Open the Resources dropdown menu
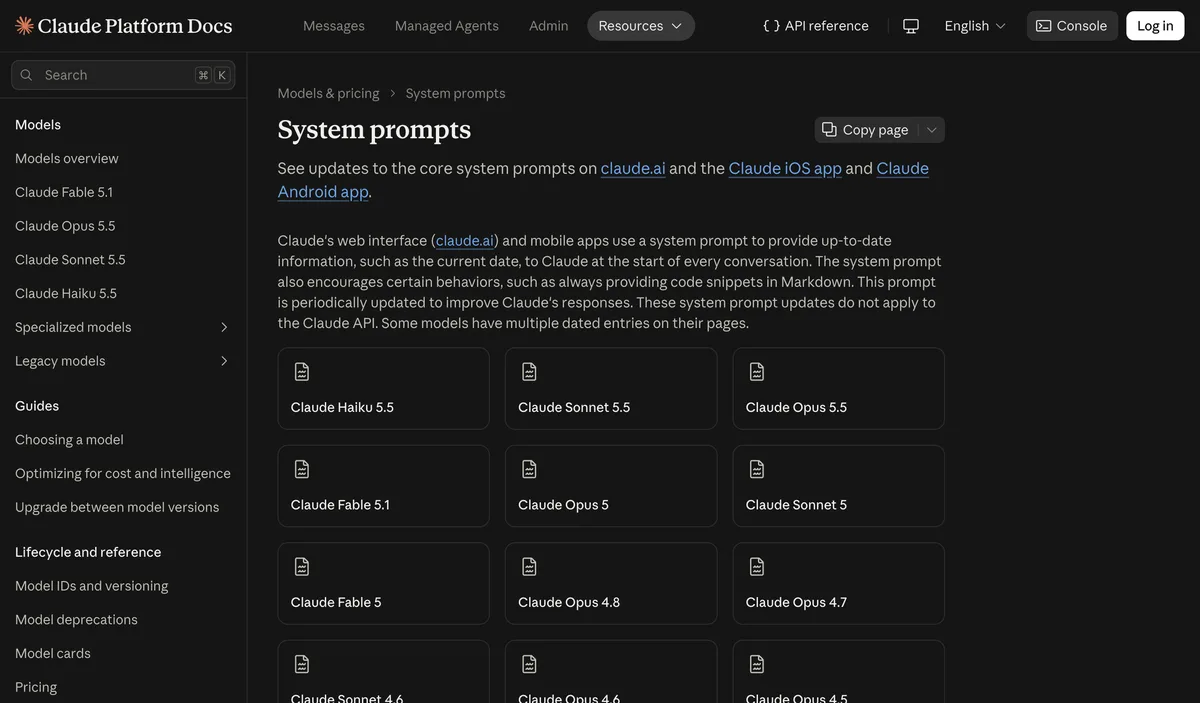1200x703 pixels. (x=641, y=26)
